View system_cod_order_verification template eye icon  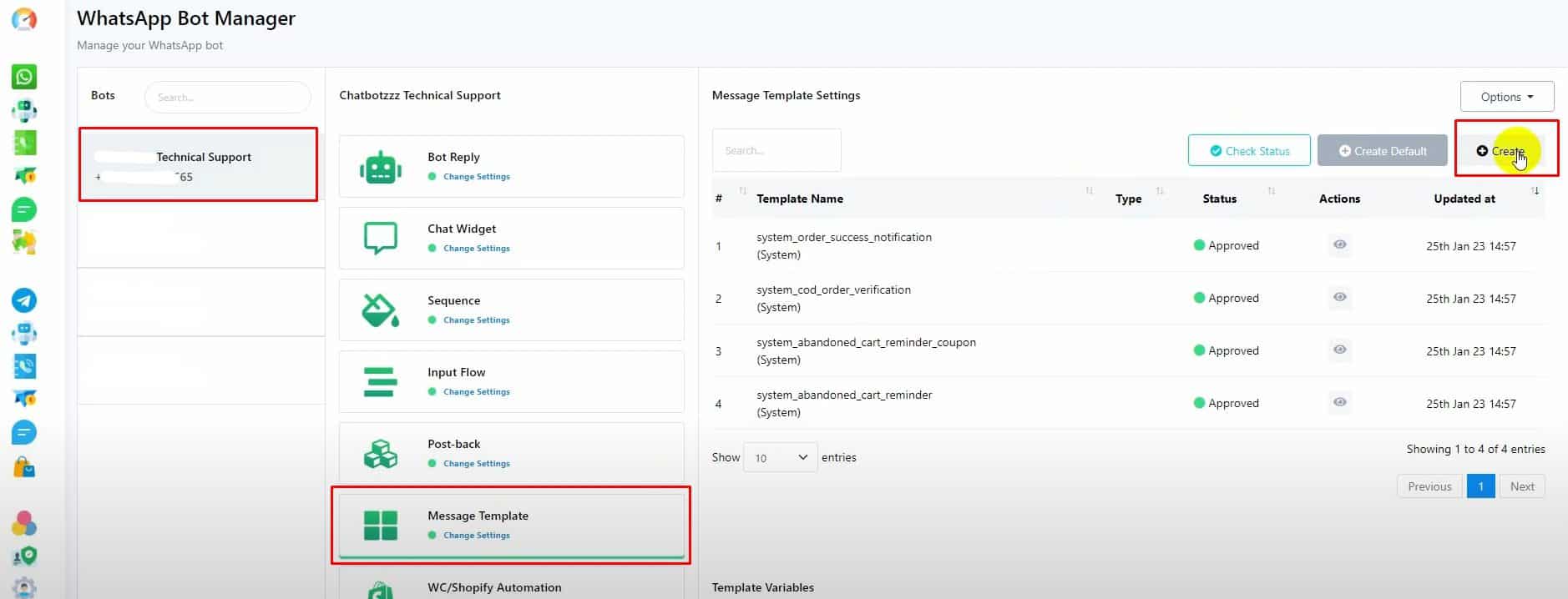coord(1339,297)
